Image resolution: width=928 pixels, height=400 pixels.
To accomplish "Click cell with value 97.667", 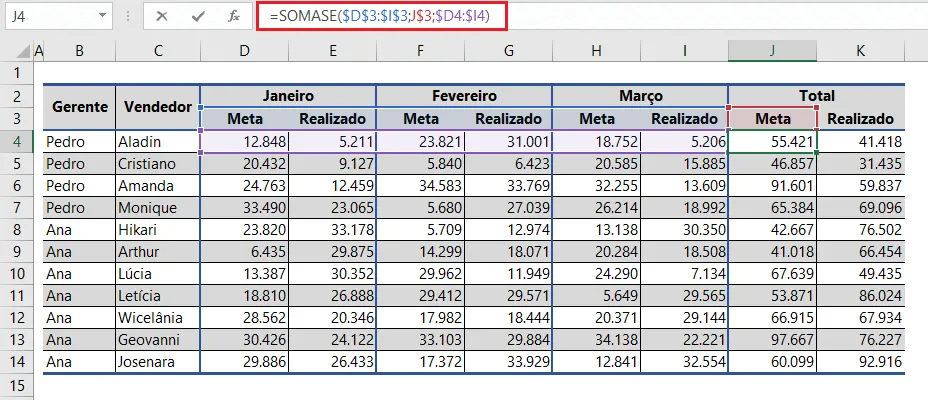I will coord(773,340).
